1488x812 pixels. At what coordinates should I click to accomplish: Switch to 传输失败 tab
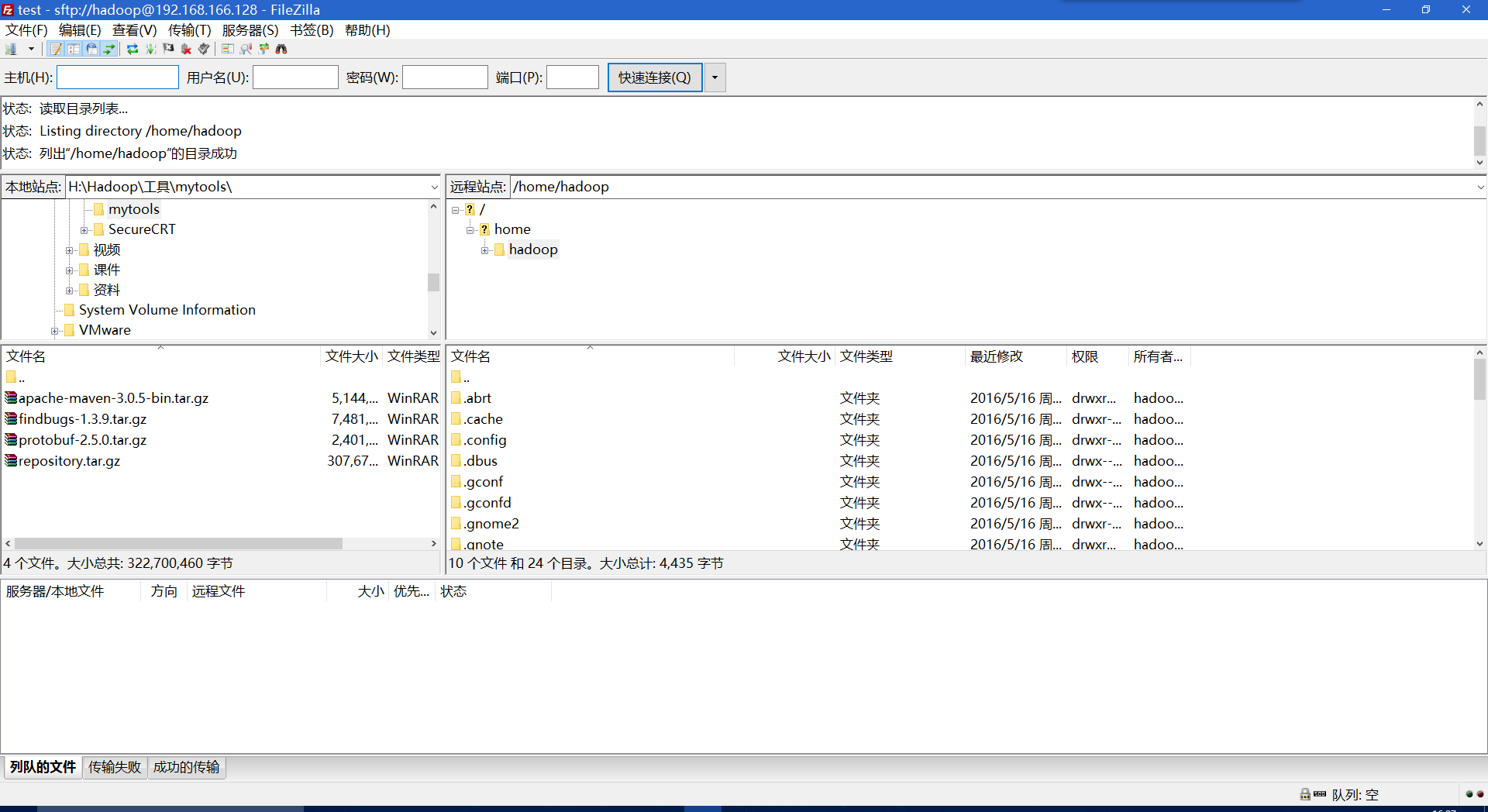pos(115,767)
